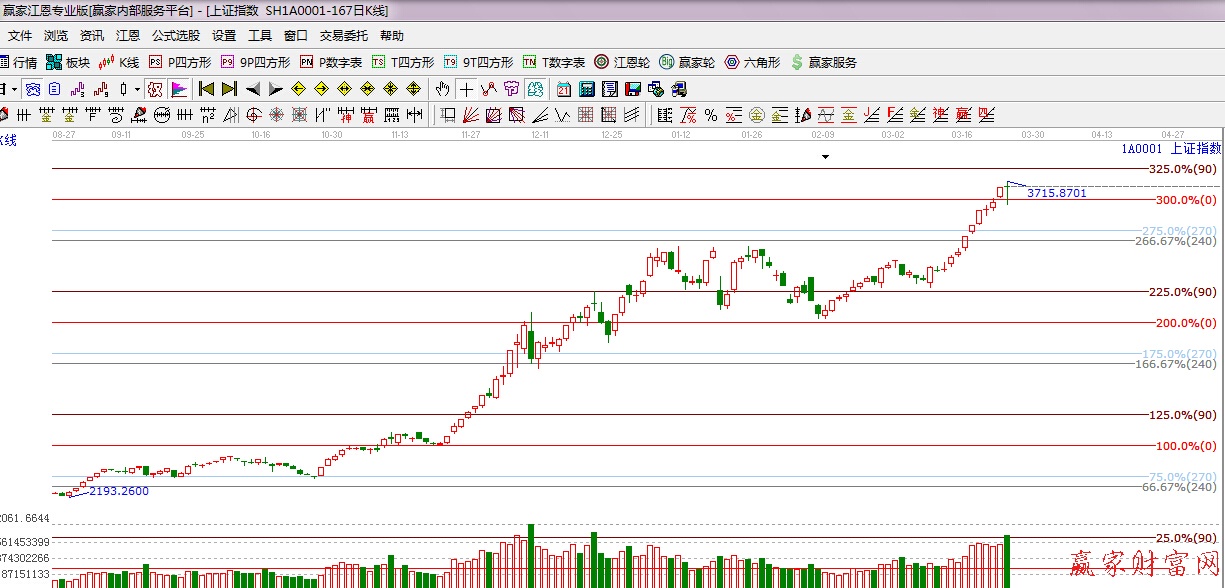Image resolution: width=1225 pixels, height=588 pixels.
Task: Jump to first bar with skip-to-start arrow
Action: (207, 88)
